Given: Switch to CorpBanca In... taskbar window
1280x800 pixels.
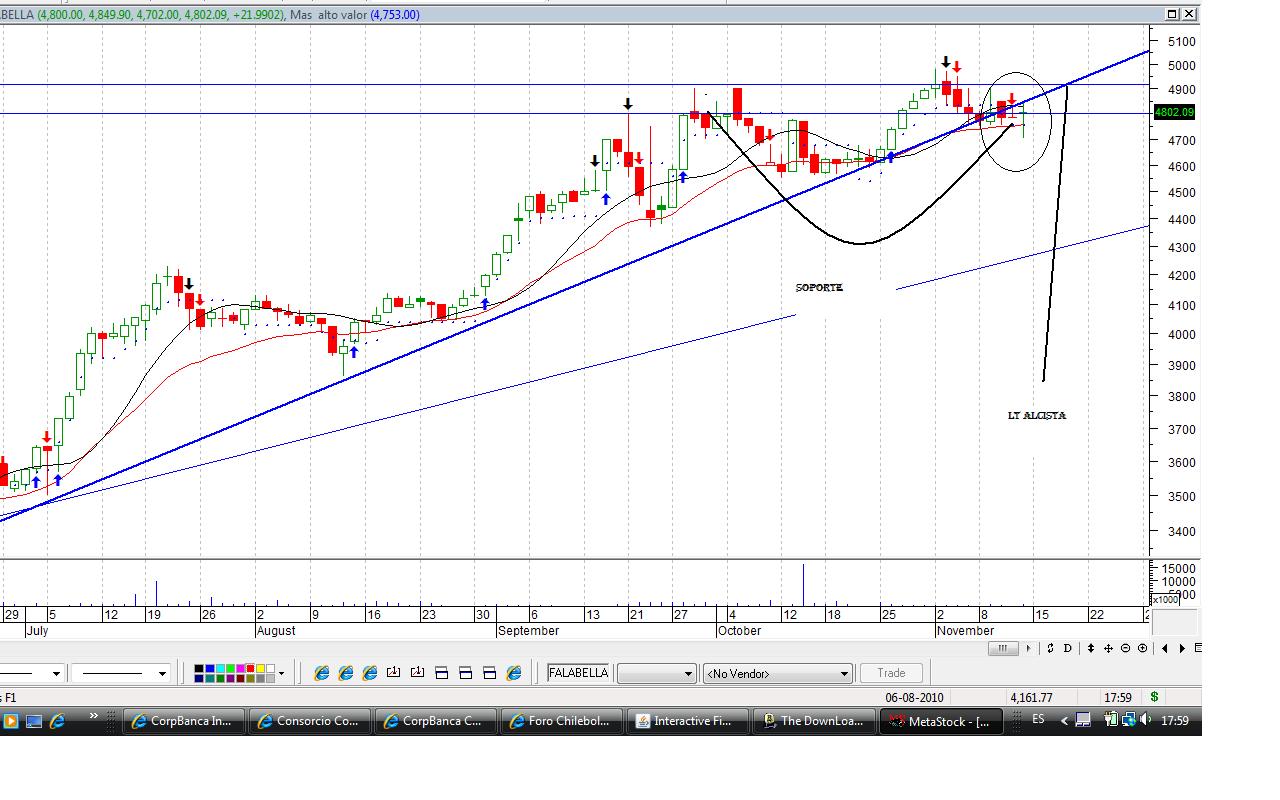Looking at the screenshot, I should (183, 721).
